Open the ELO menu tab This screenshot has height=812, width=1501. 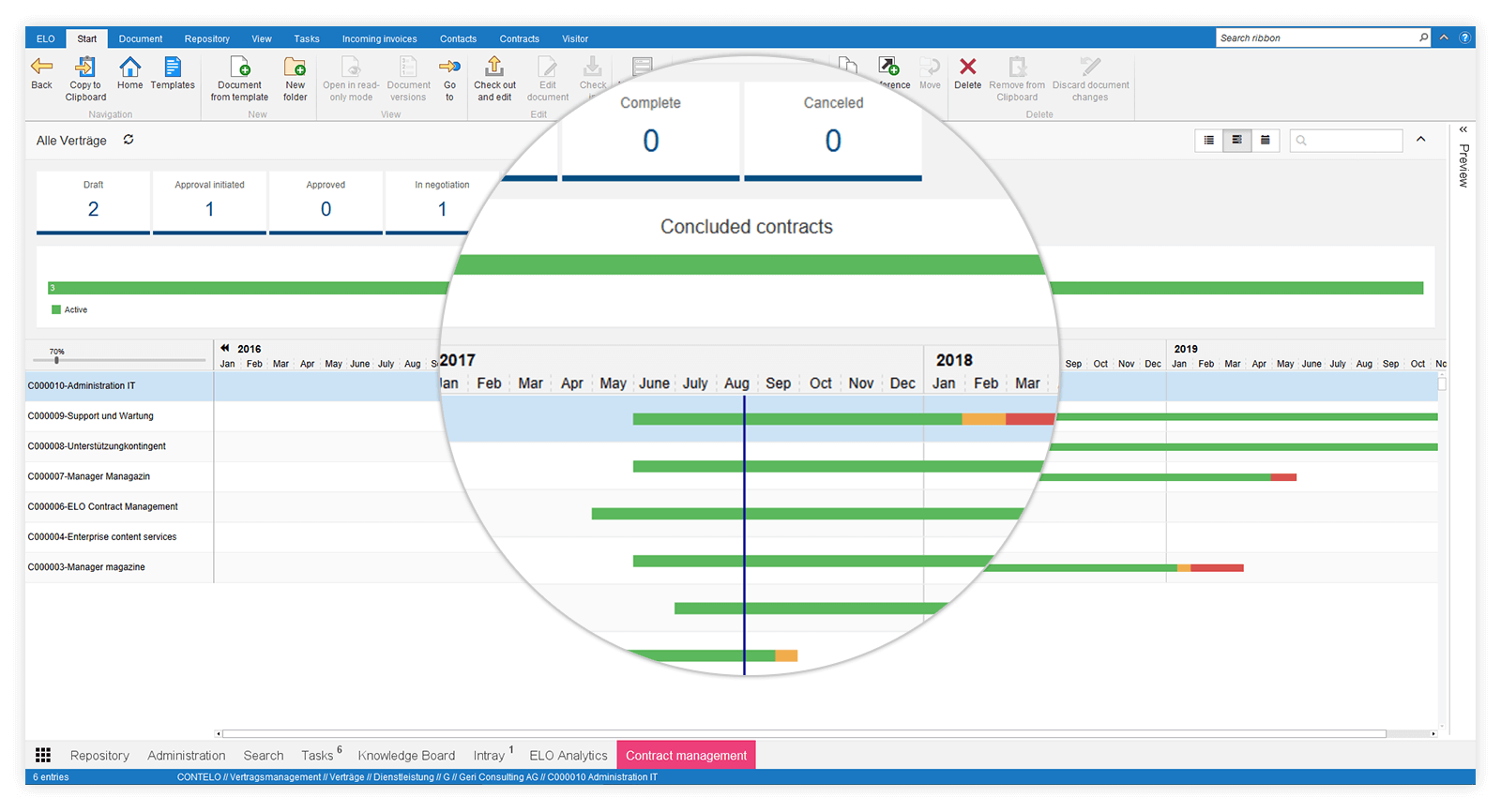46,38
